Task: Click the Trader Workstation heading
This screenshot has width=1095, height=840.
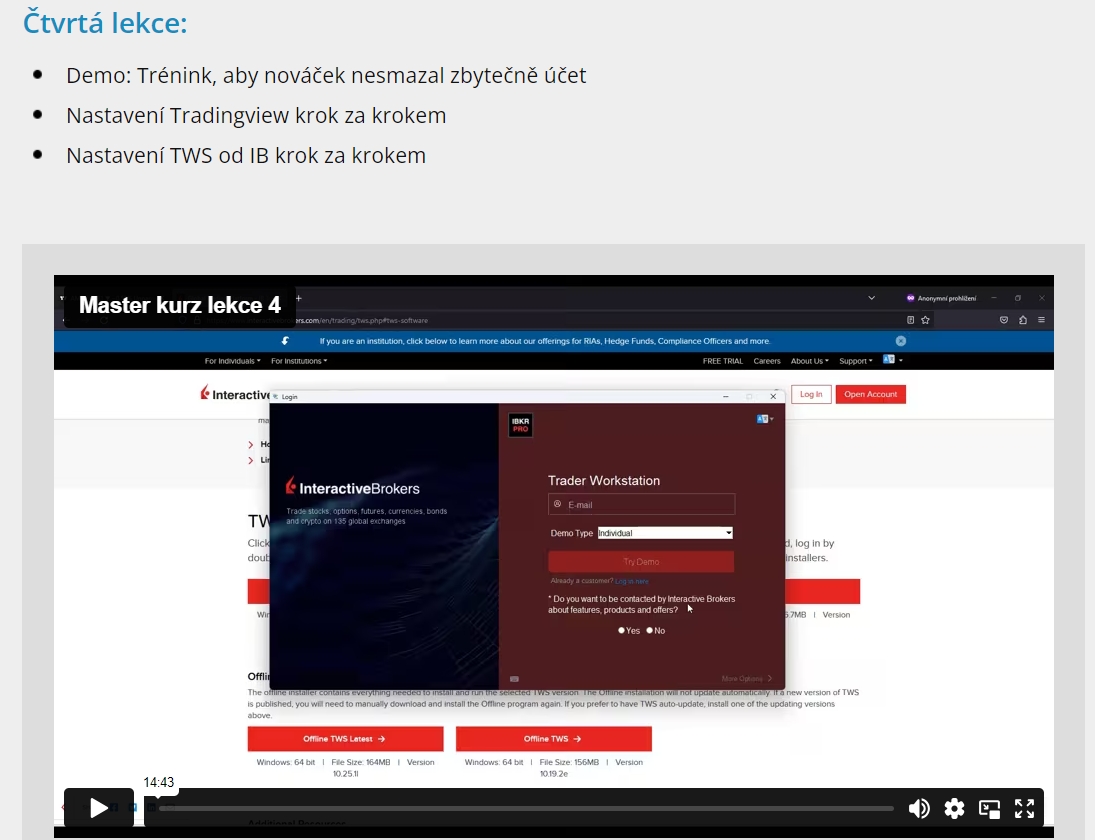Action: tap(604, 480)
